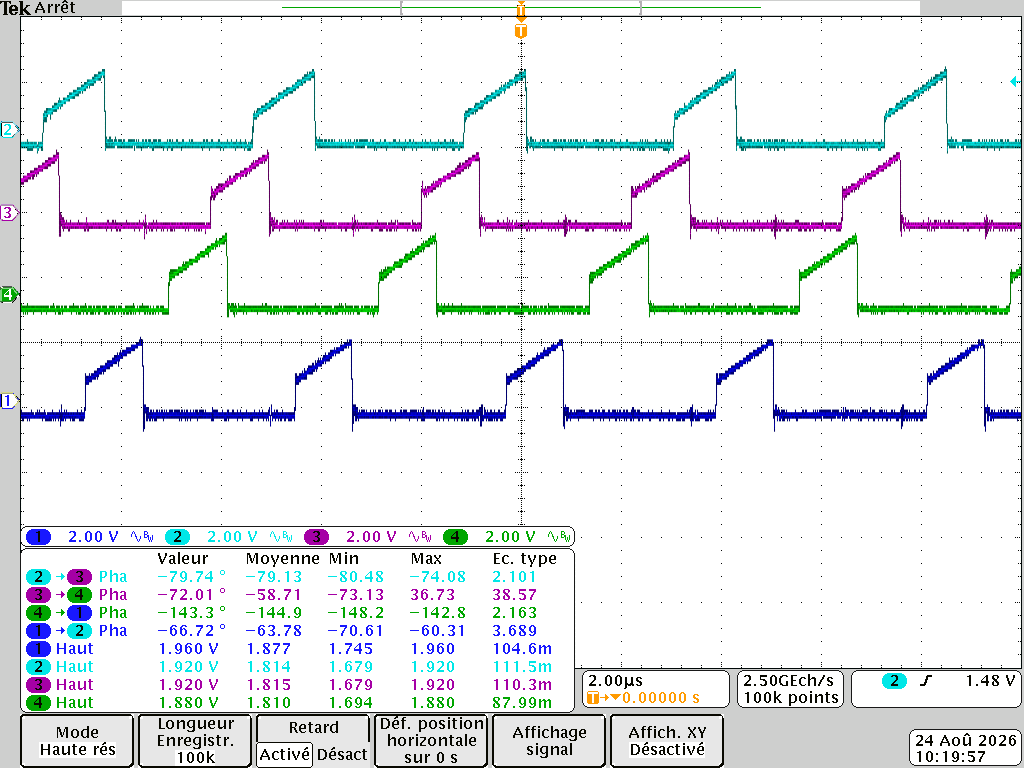Select channel 2 badge in vertical scale bar

click(x=177, y=537)
